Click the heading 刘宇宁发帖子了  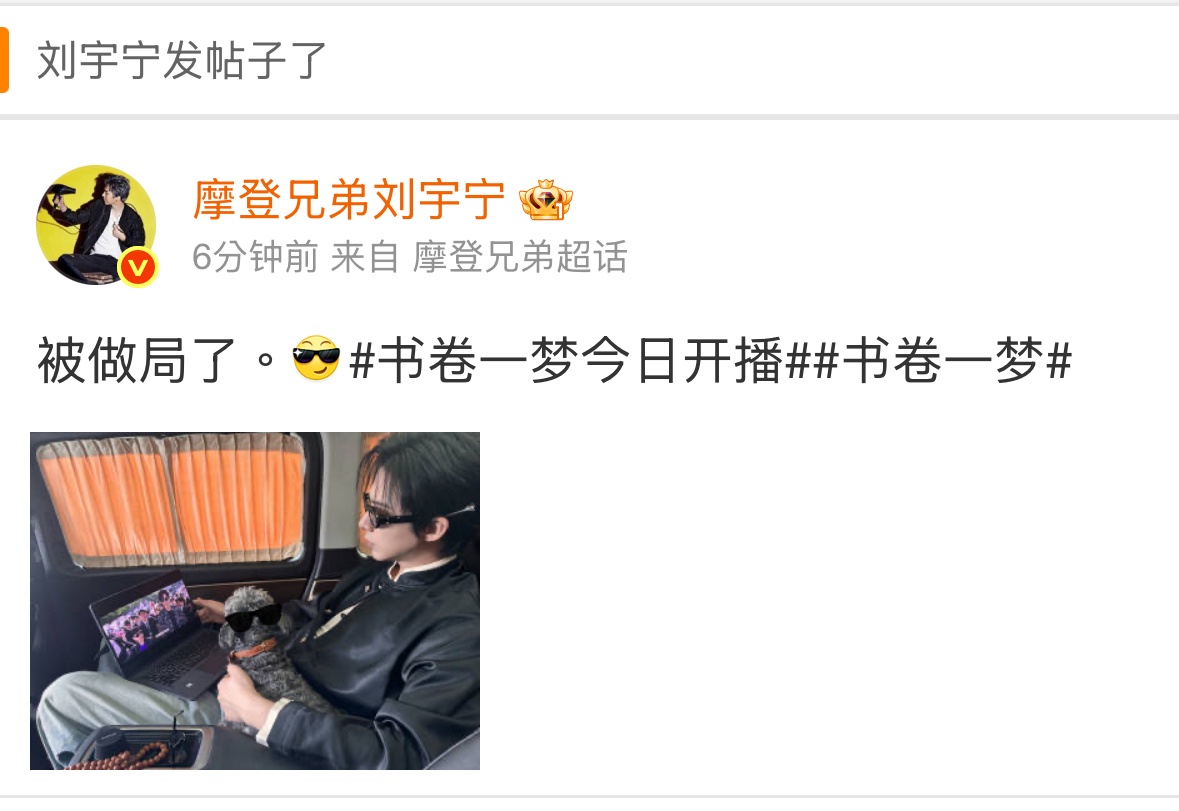181,61
